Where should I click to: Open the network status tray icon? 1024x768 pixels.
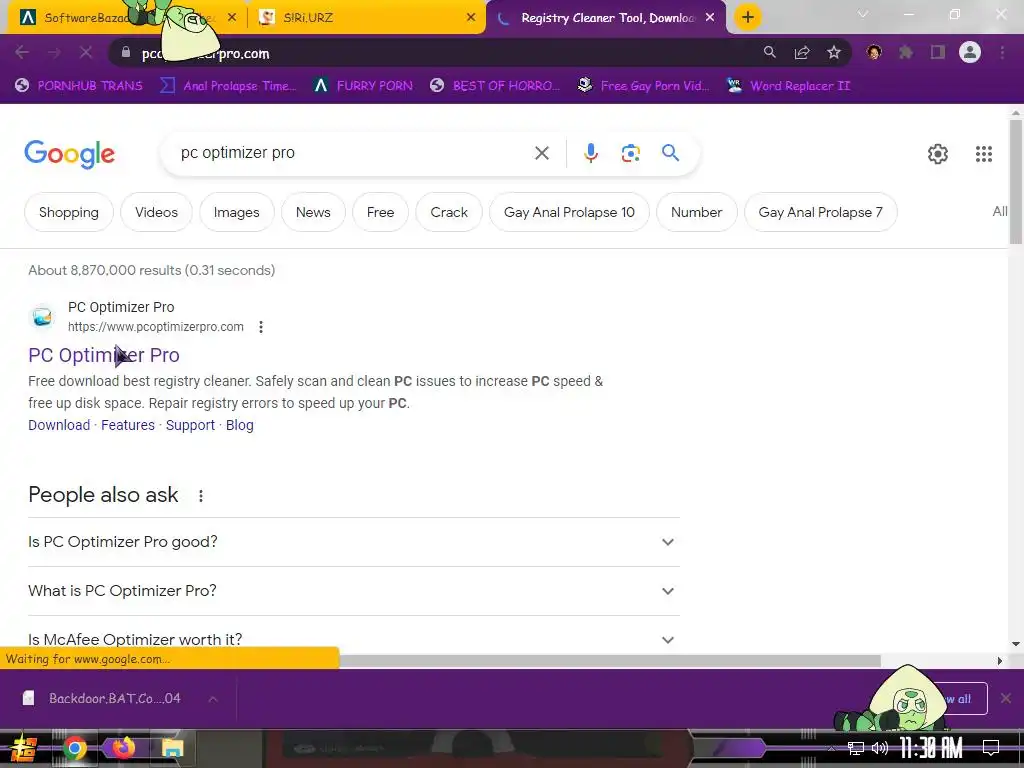click(856, 748)
